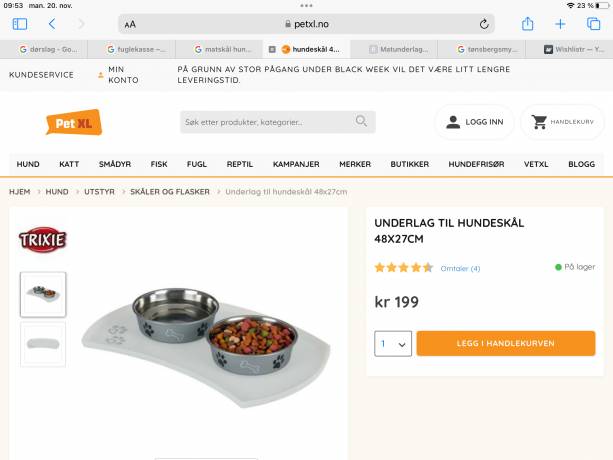Open the AA reader options menu
The width and height of the screenshot is (613, 460).
[x=130, y=24]
